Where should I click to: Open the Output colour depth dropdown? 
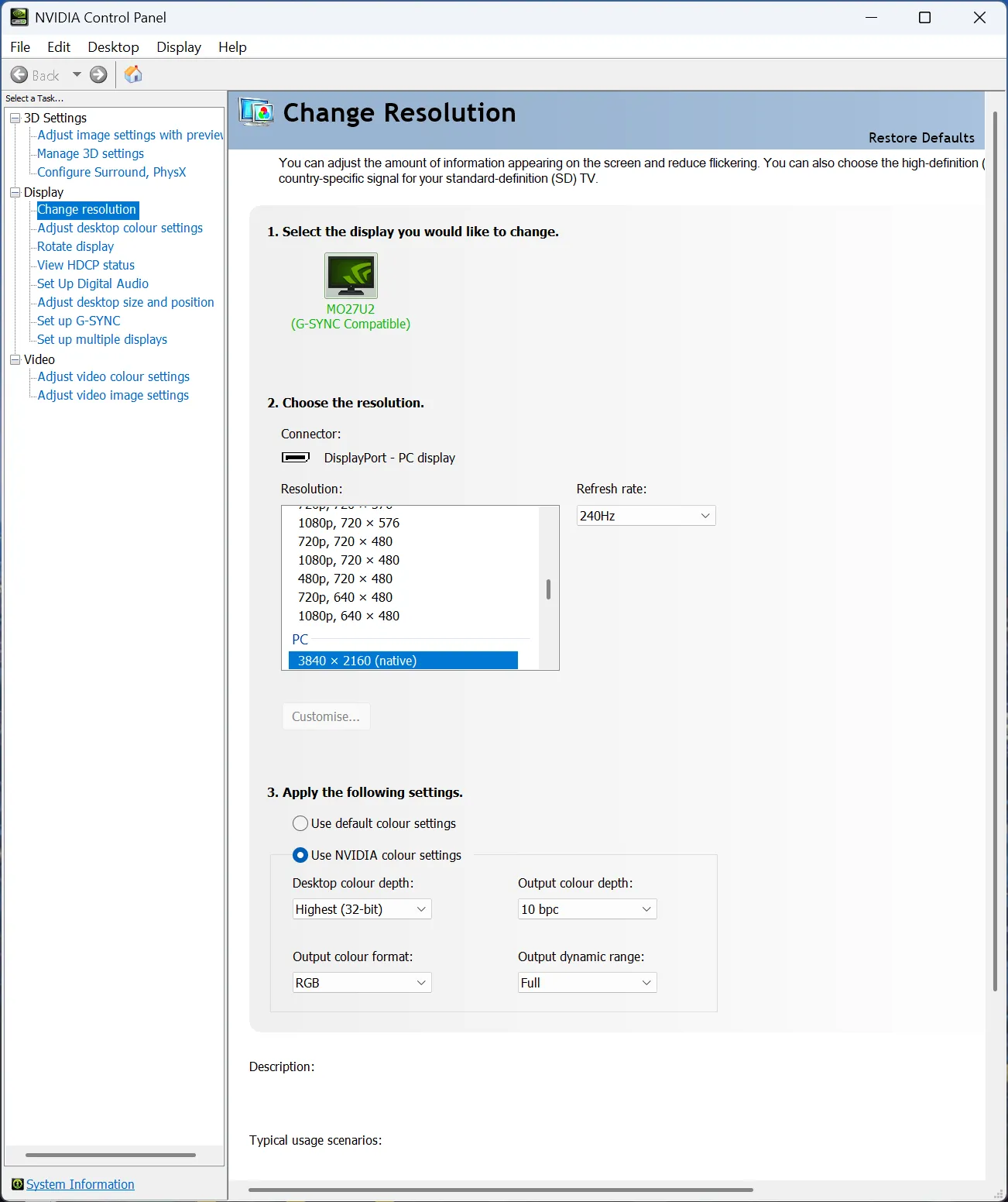coord(587,909)
